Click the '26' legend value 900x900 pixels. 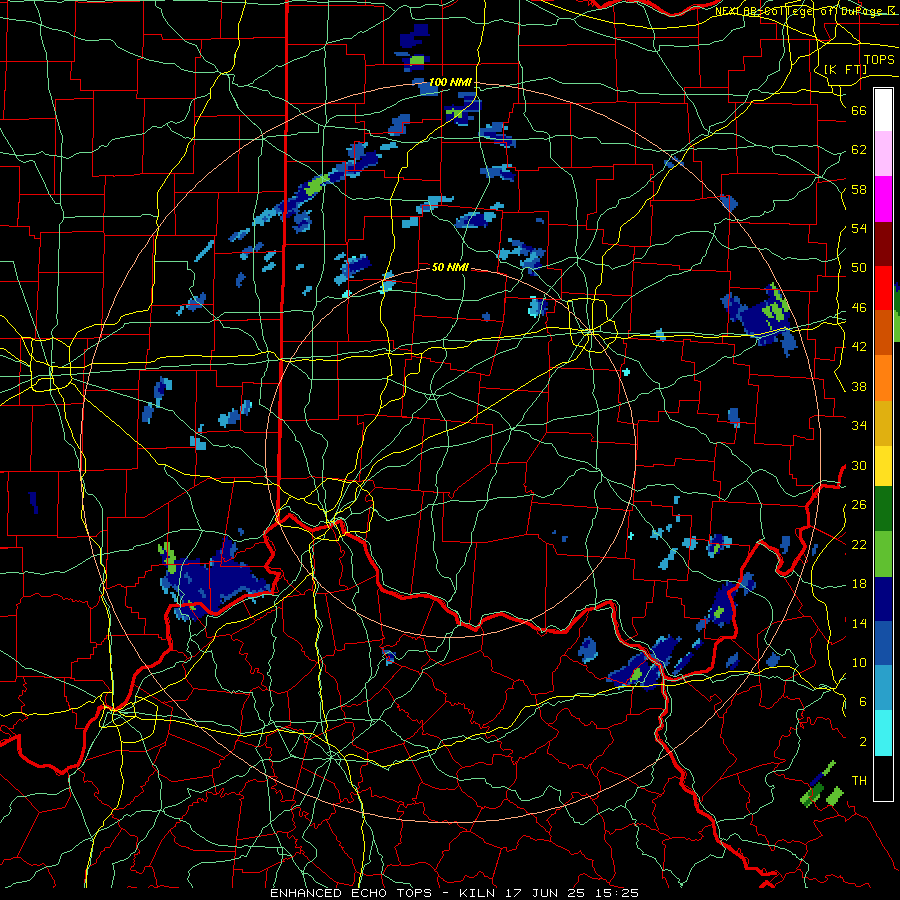(859, 505)
